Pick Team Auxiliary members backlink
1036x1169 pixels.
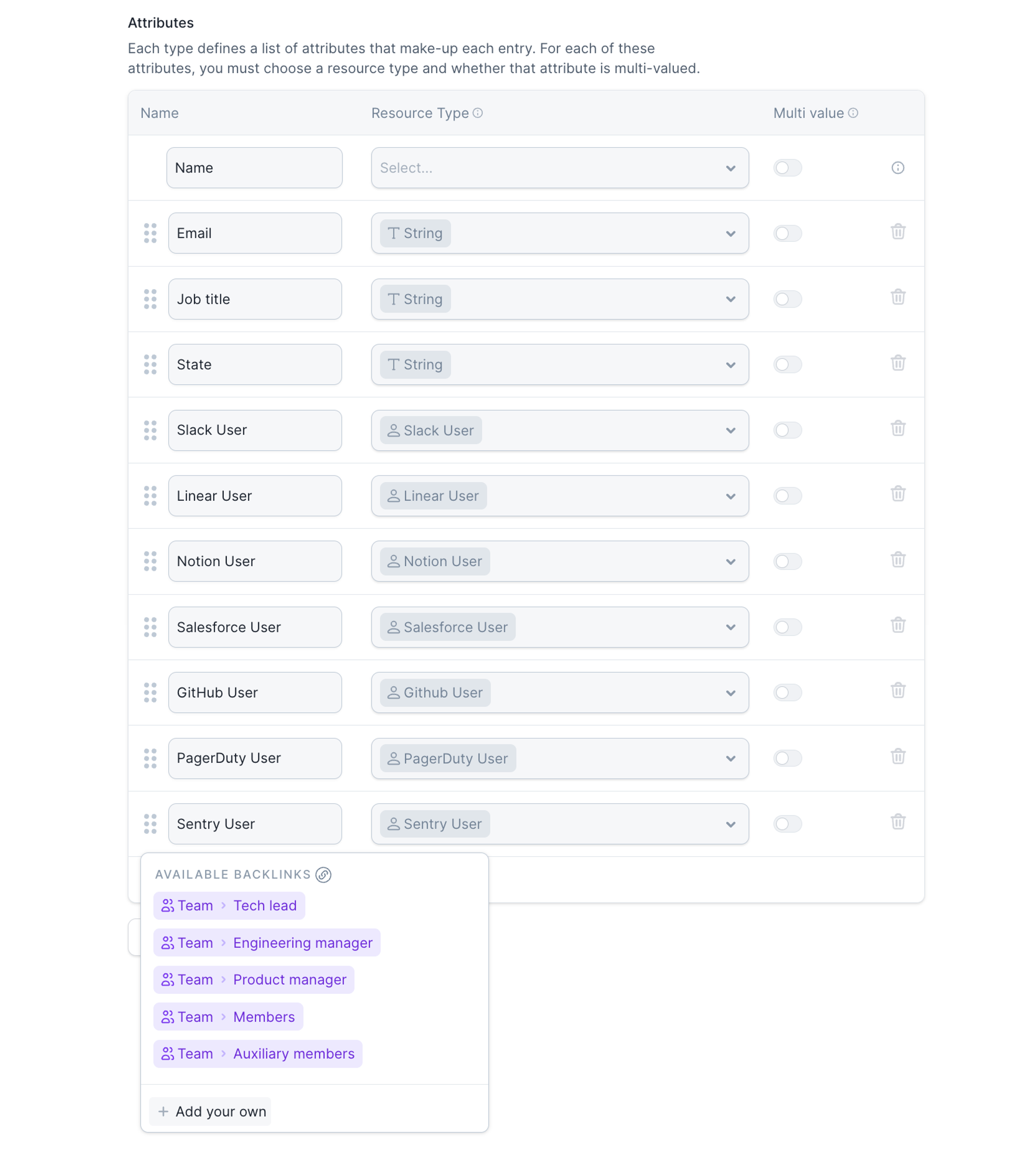click(257, 1053)
